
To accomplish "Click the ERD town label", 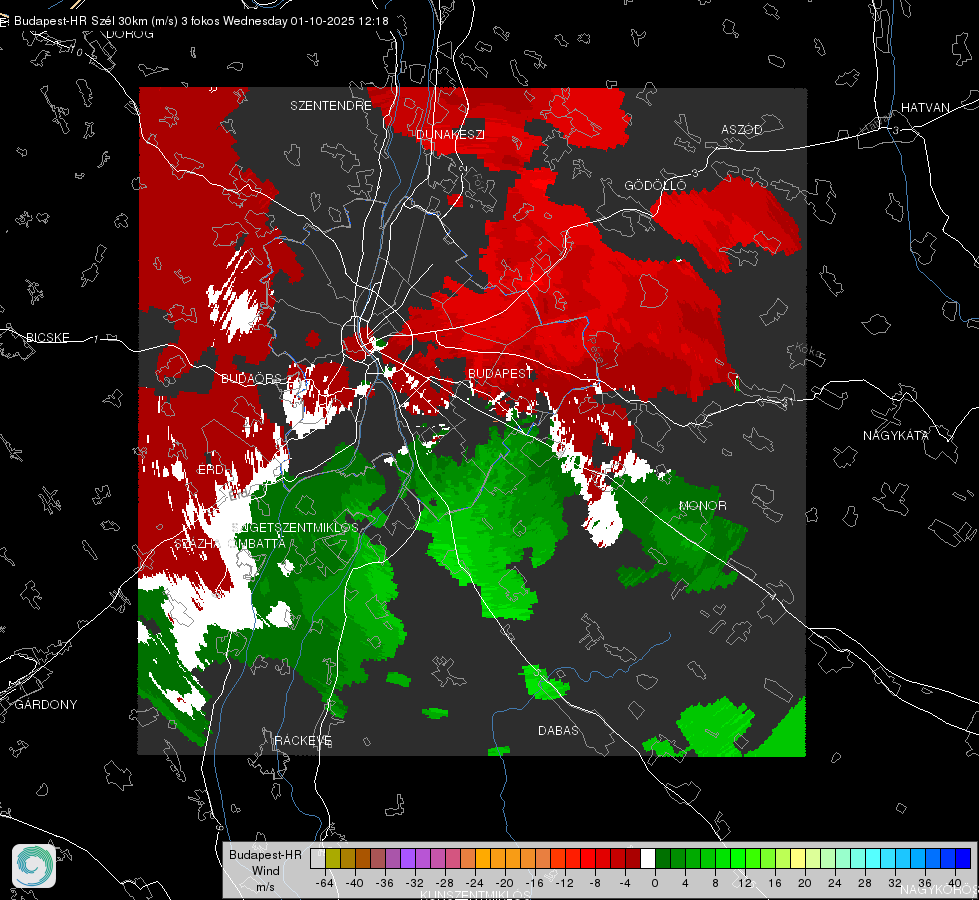I will coord(210,470).
